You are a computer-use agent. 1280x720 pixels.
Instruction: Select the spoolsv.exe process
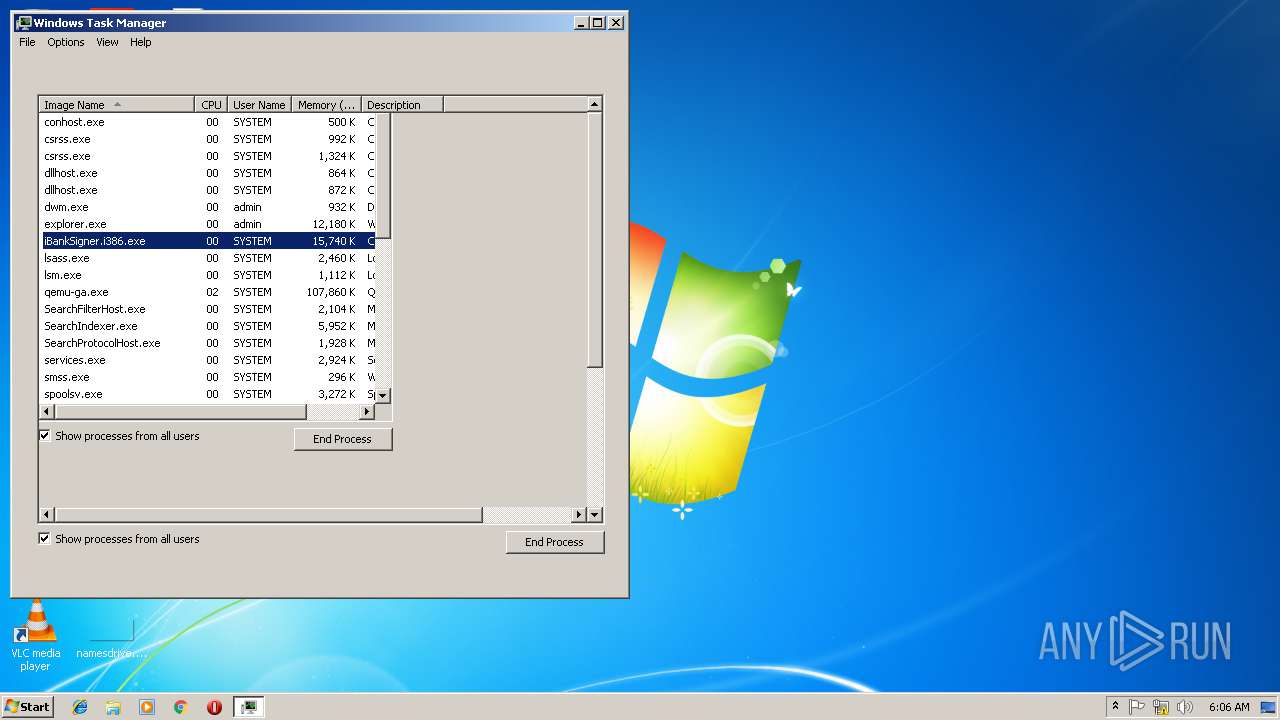click(207, 394)
